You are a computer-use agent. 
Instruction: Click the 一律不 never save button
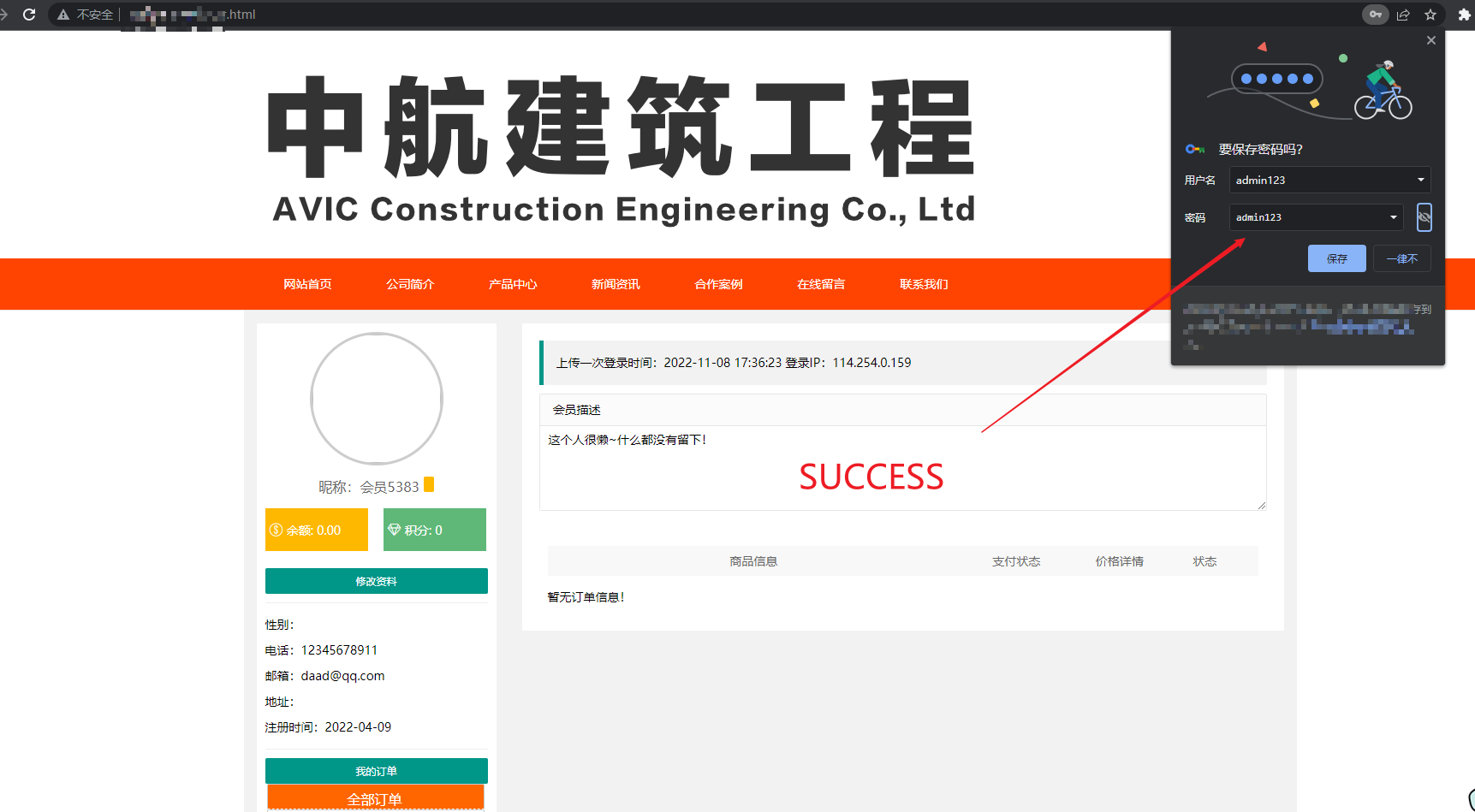(x=1402, y=258)
